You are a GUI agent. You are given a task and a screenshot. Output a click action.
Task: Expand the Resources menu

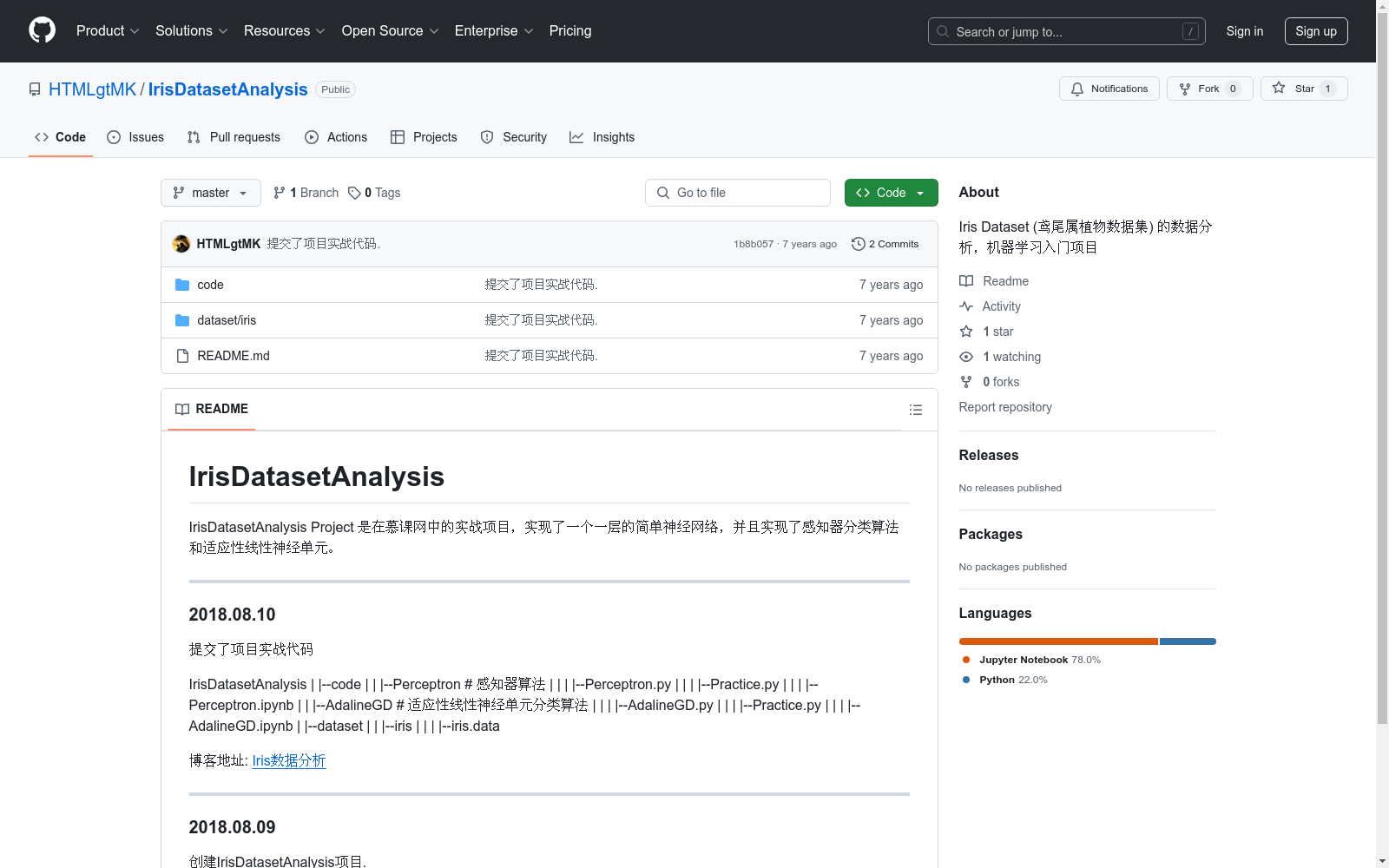tap(285, 30)
